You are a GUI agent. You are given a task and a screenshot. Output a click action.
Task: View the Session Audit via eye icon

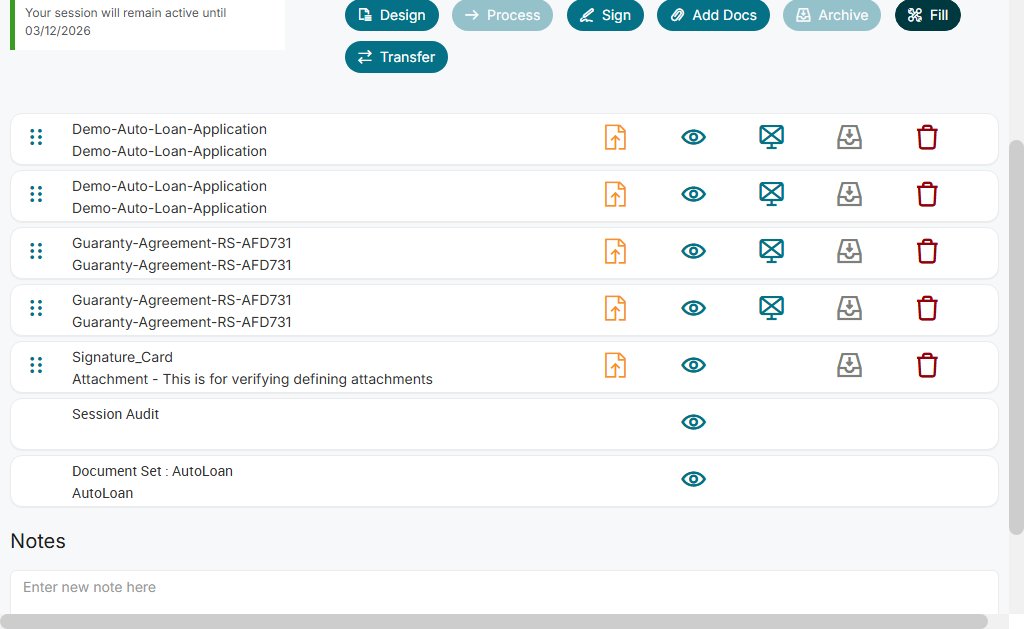tap(694, 422)
